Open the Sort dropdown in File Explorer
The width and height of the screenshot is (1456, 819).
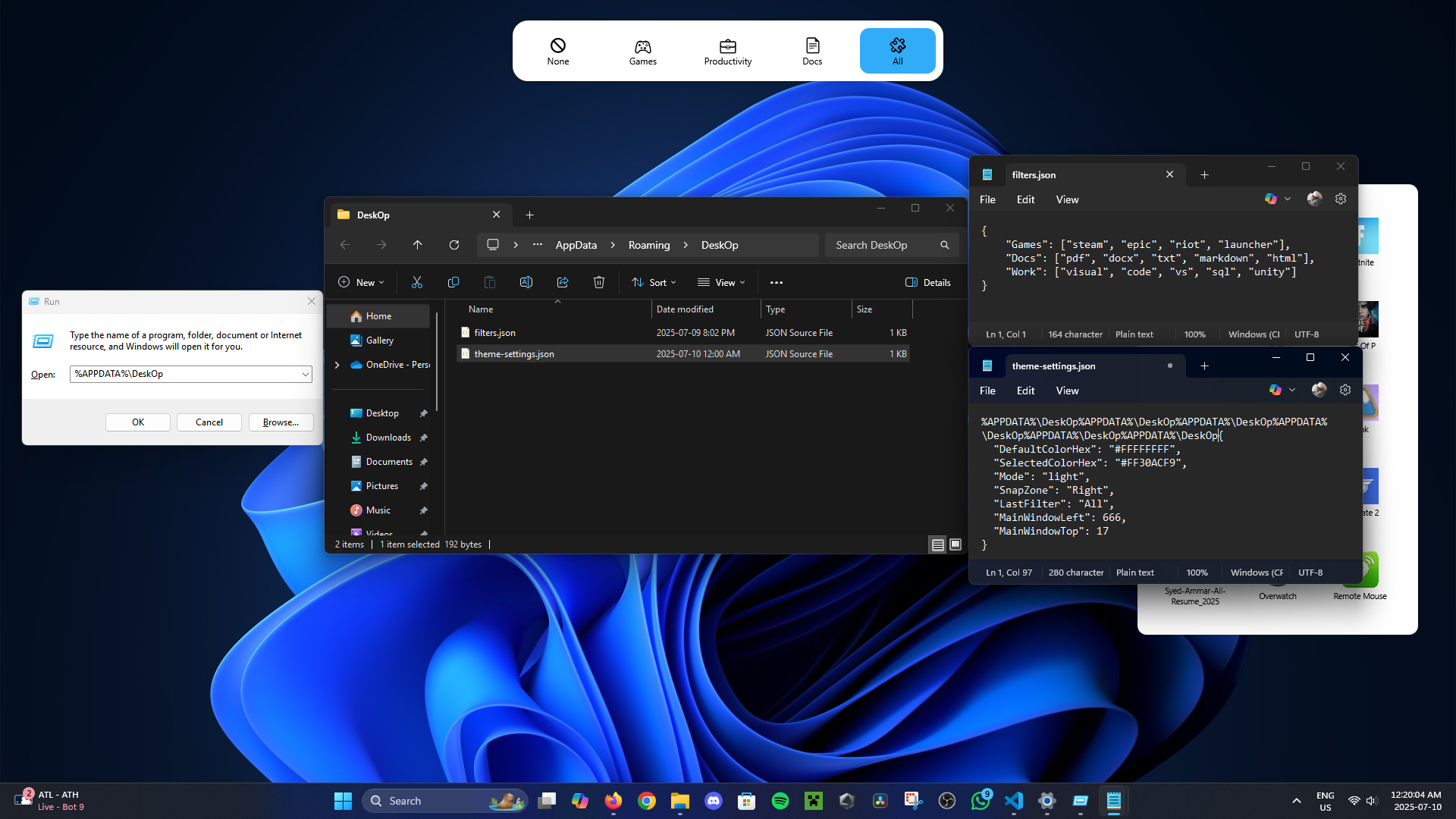pyautogui.click(x=653, y=281)
